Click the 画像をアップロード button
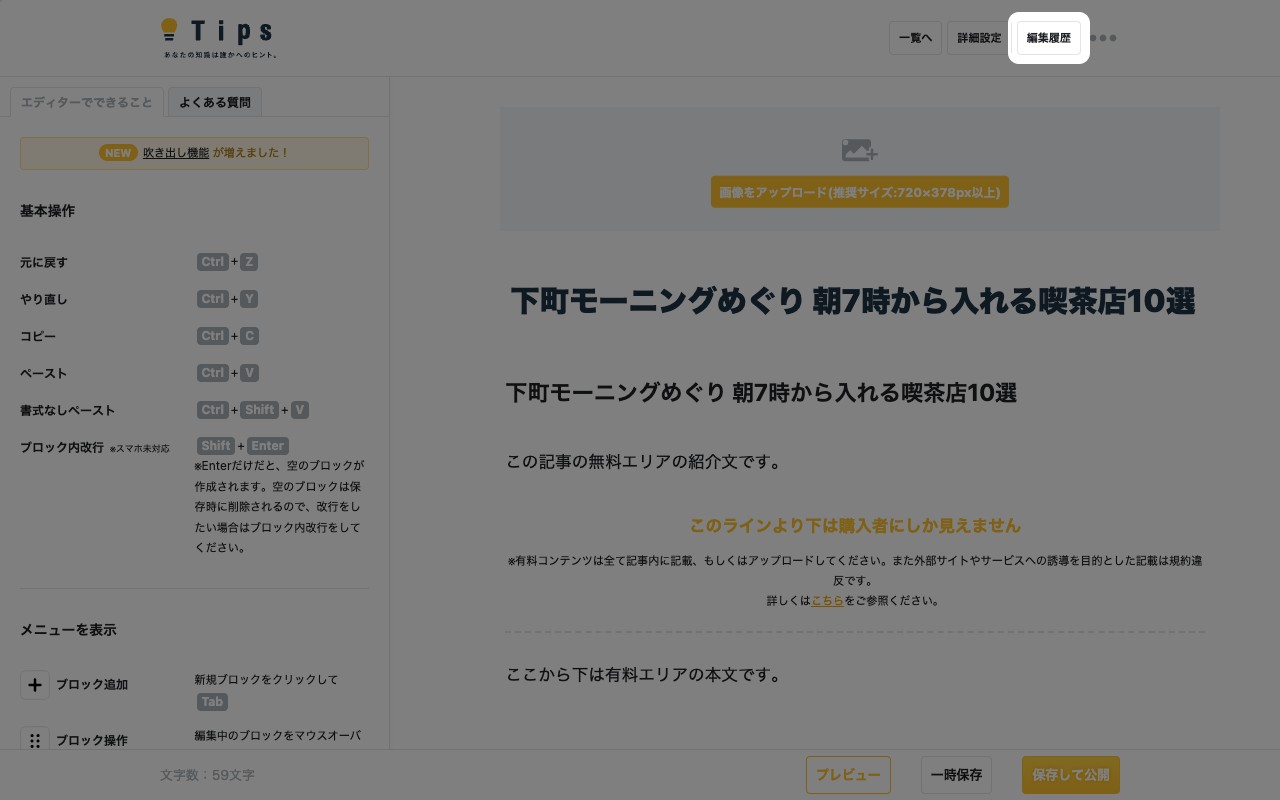The height and width of the screenshot is (800, 1280). pyautogui.click(x=860, y=192)
